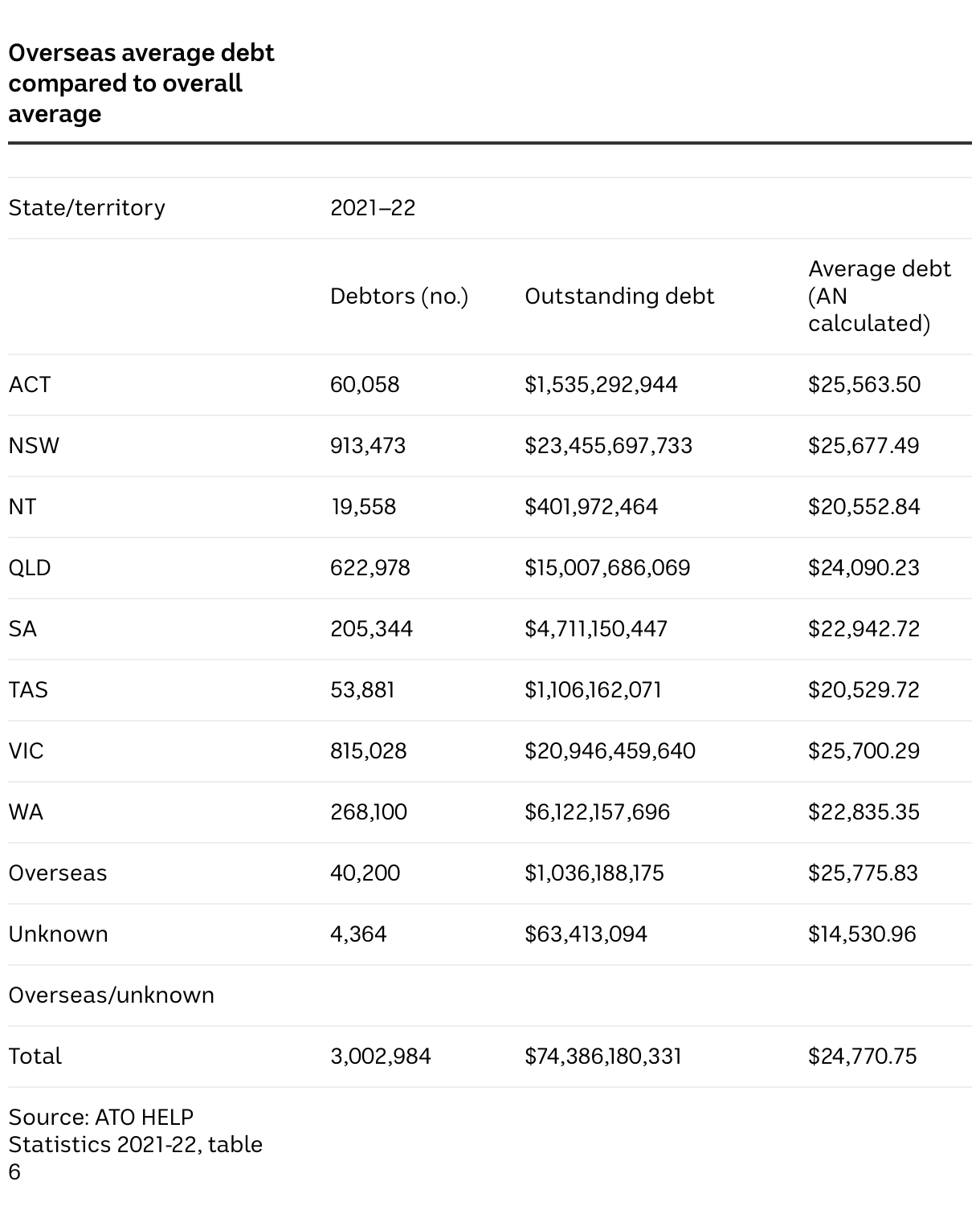
Task: Click the SA row label
Action: 22,629
